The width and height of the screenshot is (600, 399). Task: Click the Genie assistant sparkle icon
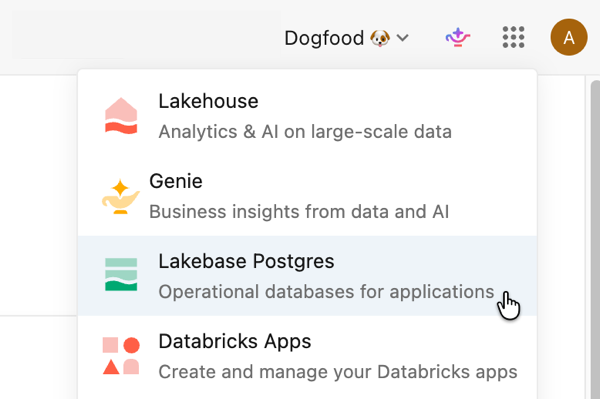click(458, 37)
